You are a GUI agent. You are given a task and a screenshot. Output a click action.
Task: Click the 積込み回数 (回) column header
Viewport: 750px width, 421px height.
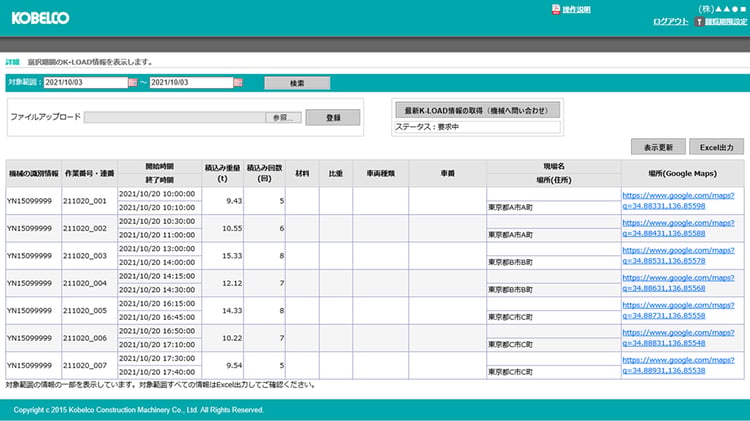click(x=265, y=174)
